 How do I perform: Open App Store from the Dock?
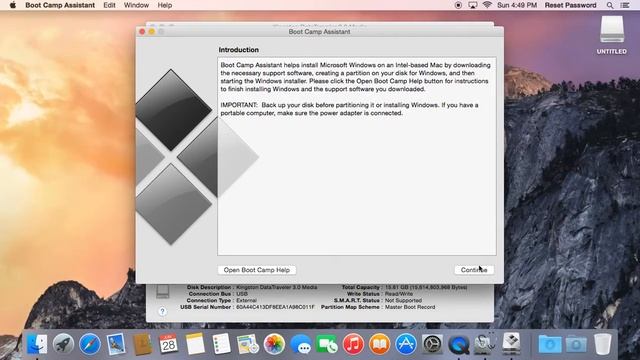406,344
